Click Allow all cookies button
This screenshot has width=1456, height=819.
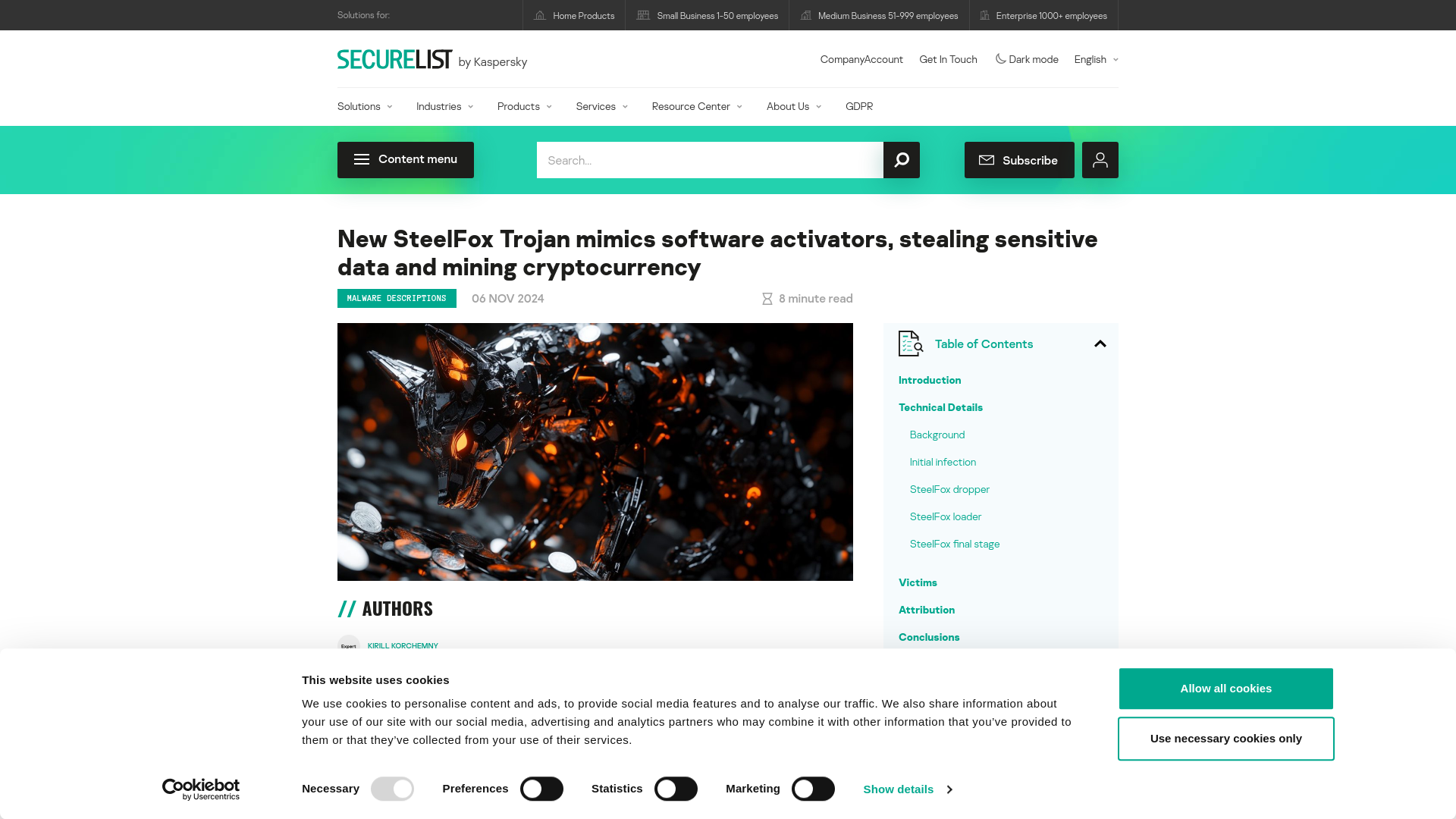coord(1226,688)
